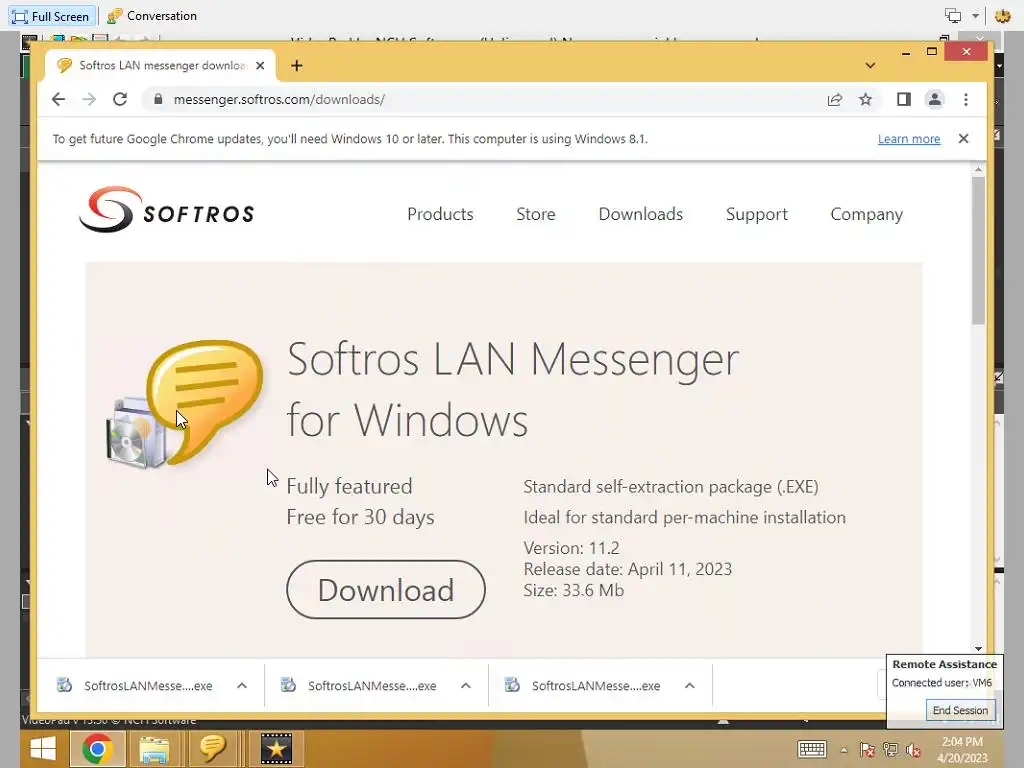Click the scrollbar up arrow
The height and width of the screenshot is (768, 1024).
(978, 169)
